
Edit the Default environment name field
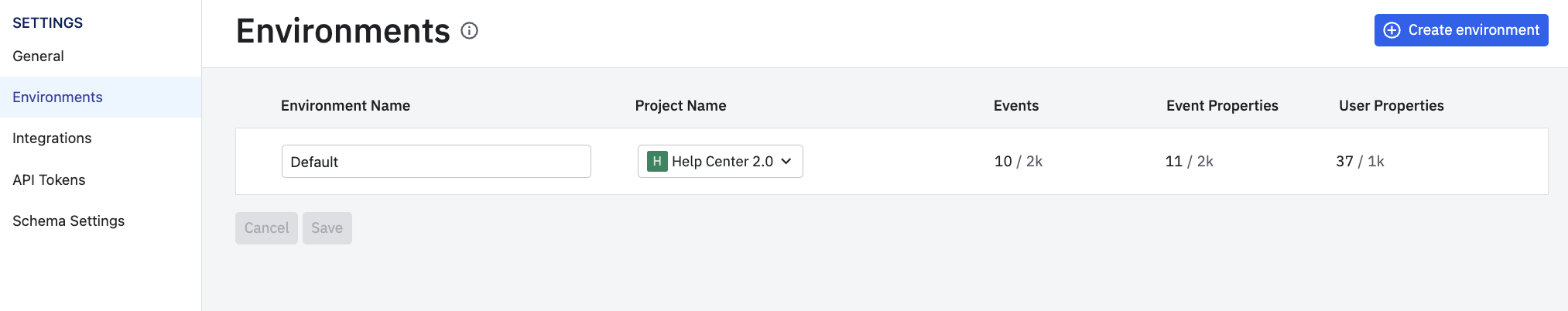pyautogui.click(x=437, y=161)
